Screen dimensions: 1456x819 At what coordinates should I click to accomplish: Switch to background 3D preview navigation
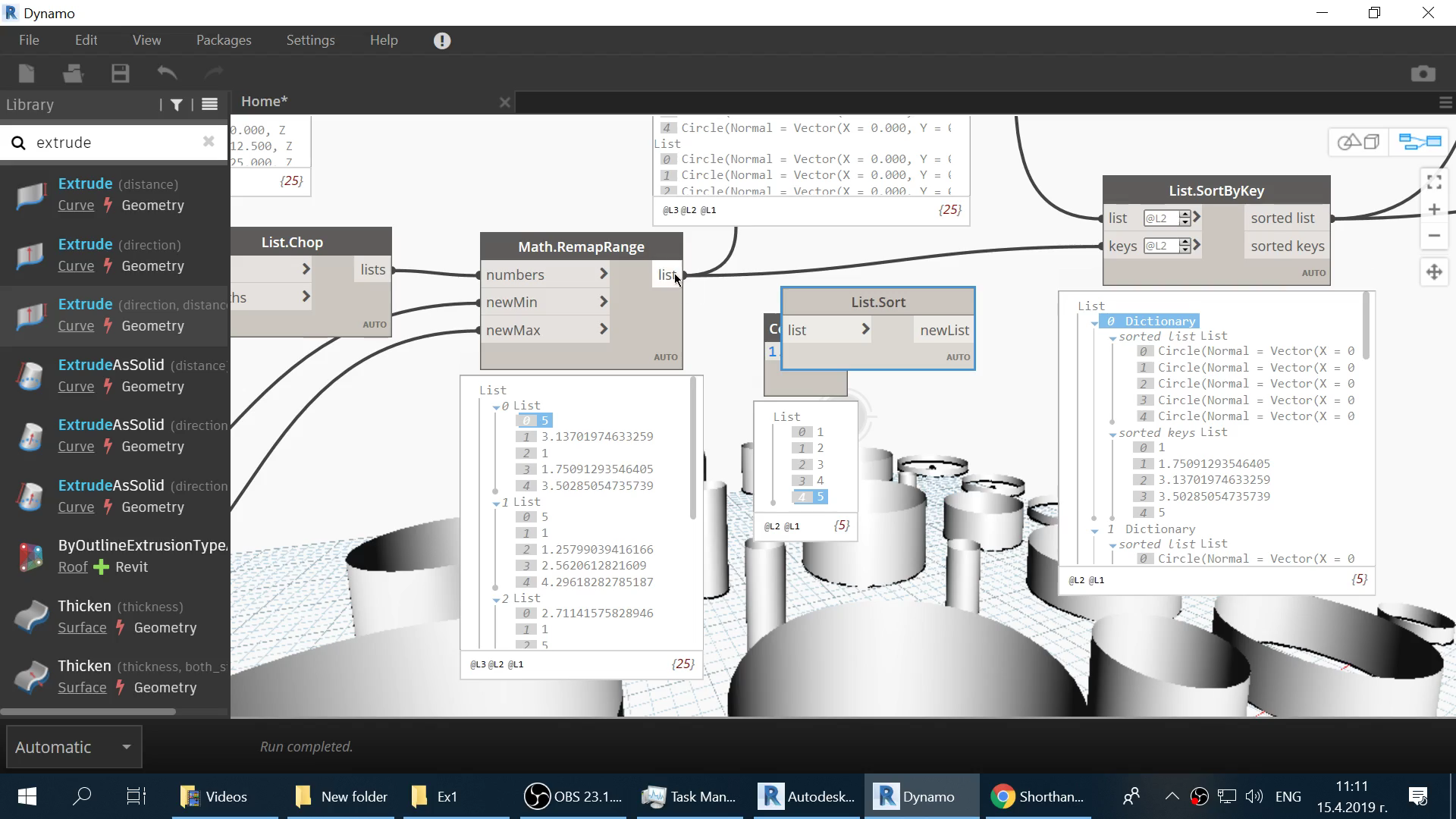click(x=1359, y=142)
